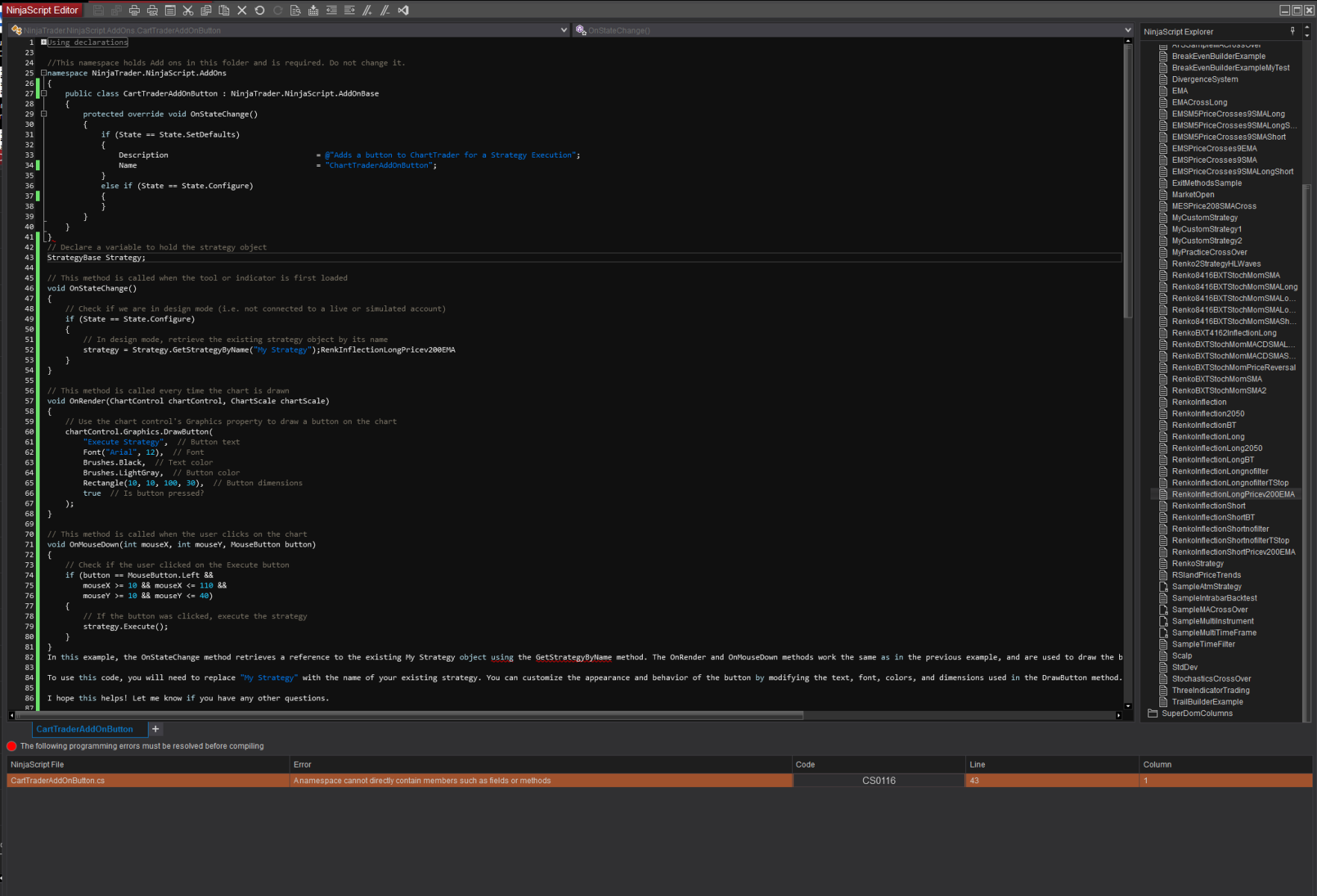
Task: Undo the last edit
Action: point(259,10)
